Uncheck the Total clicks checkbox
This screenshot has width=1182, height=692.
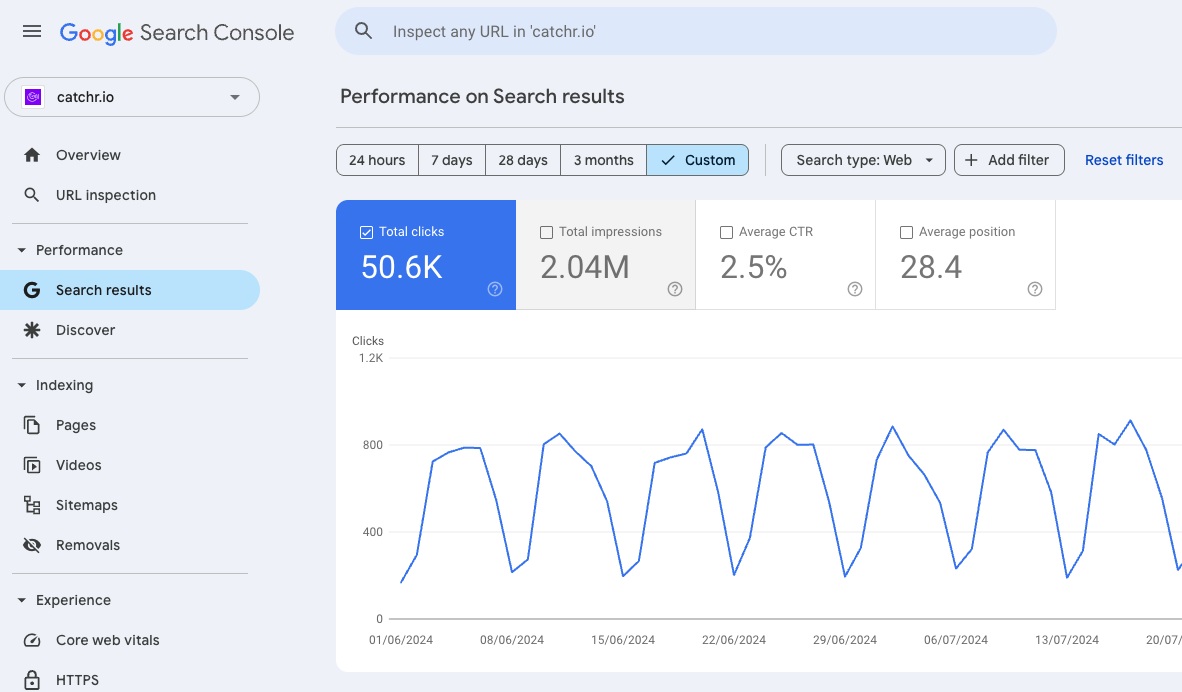[366, 233]
